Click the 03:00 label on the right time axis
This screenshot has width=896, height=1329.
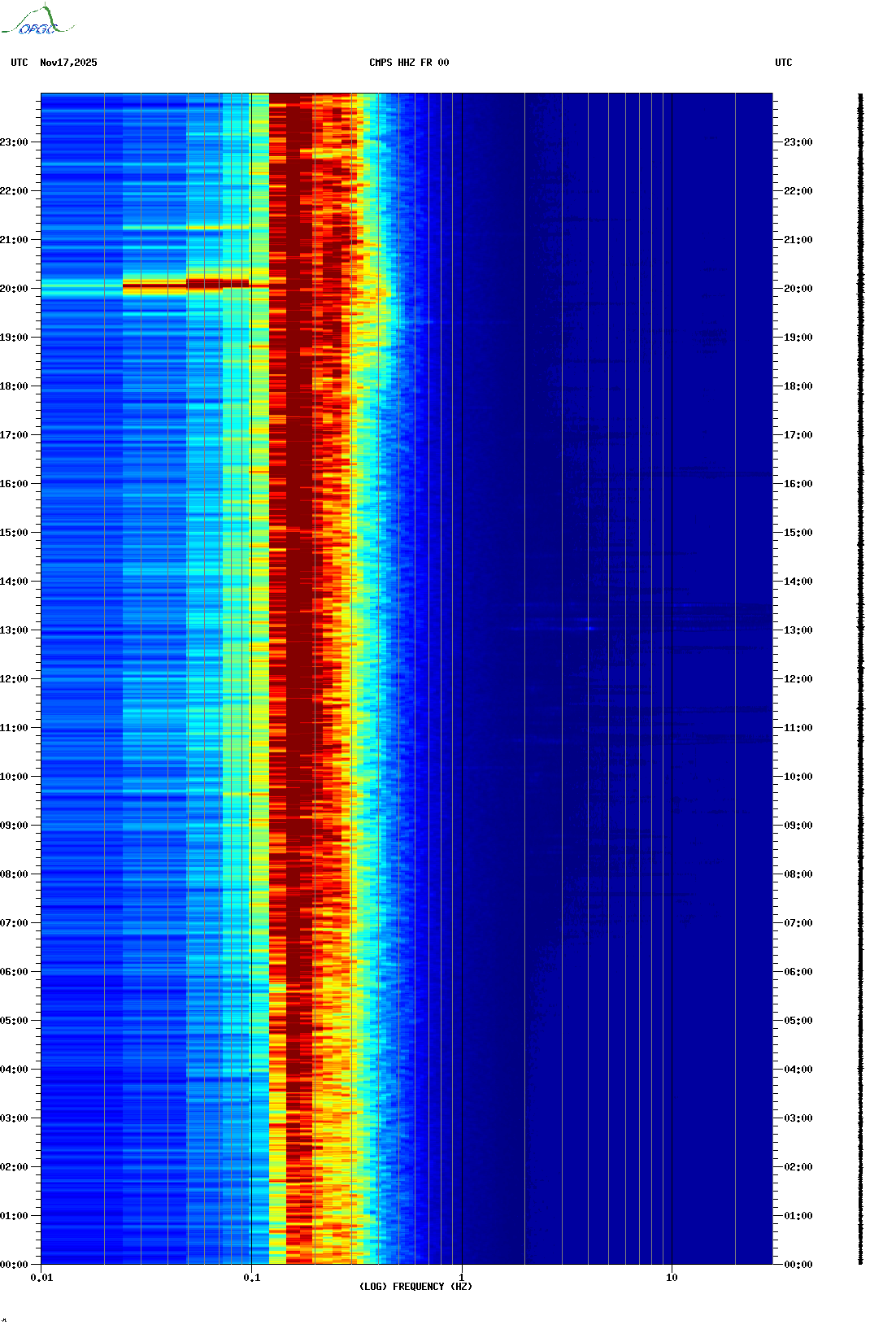tap(798, 1118)
